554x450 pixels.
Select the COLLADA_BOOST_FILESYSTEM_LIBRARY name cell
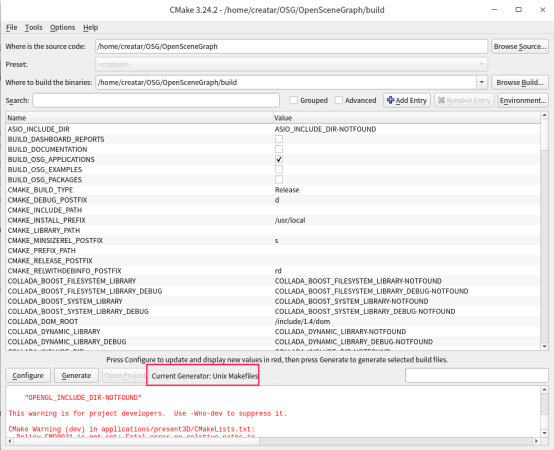pos(72,281)
